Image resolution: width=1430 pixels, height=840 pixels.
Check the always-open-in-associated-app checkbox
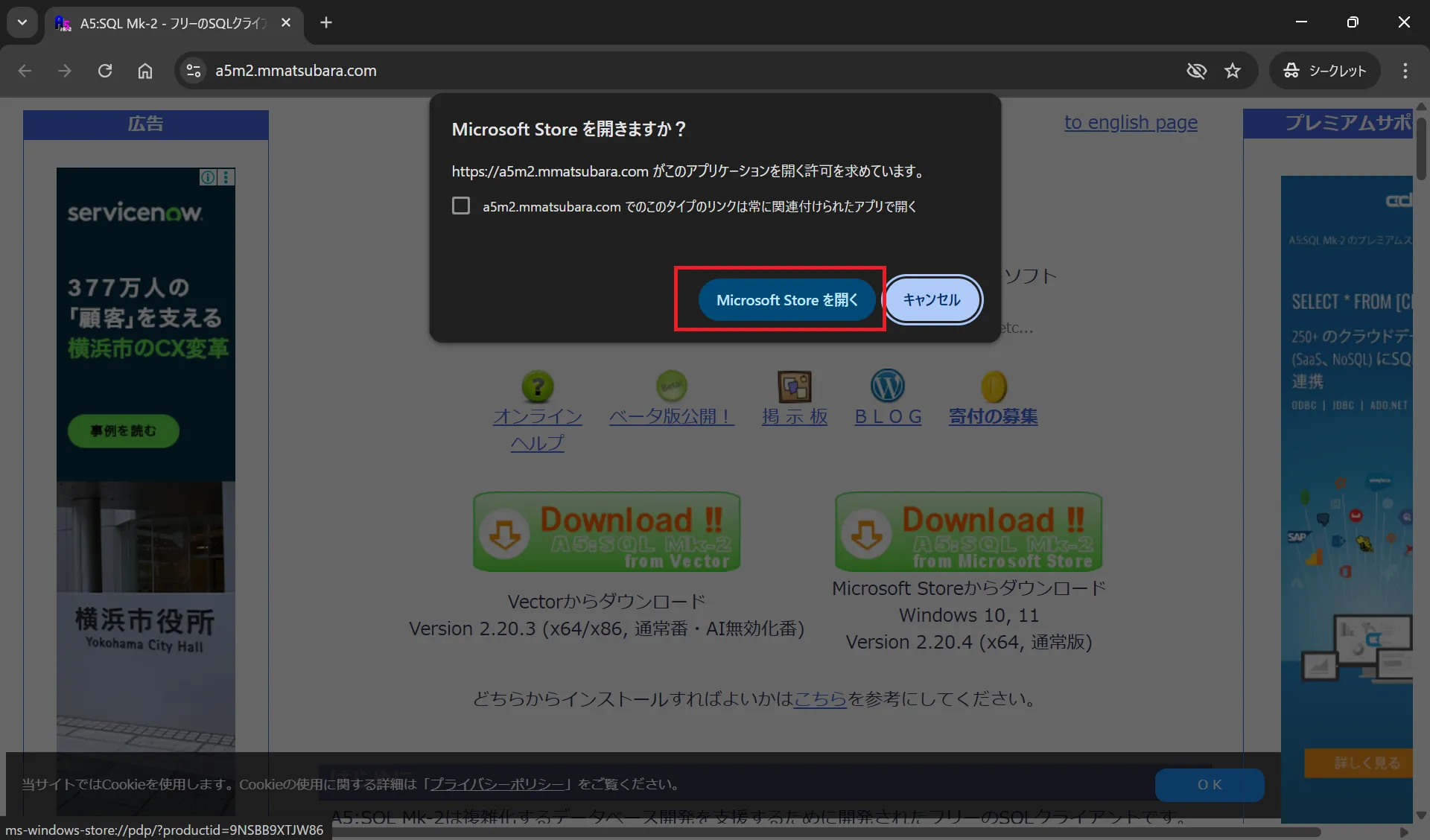pos(461,206)
